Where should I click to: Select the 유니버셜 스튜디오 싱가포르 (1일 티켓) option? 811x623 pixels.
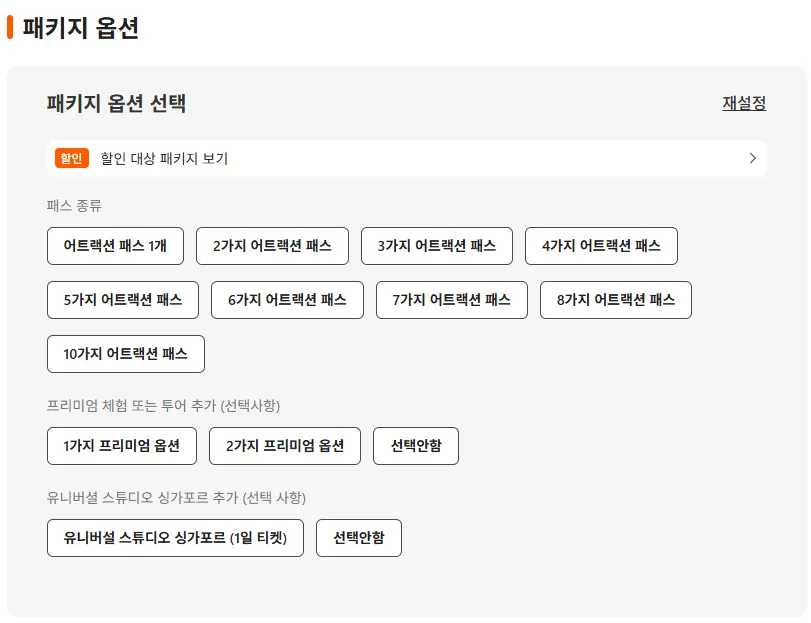pyautogui.click(x=175, y=538)
